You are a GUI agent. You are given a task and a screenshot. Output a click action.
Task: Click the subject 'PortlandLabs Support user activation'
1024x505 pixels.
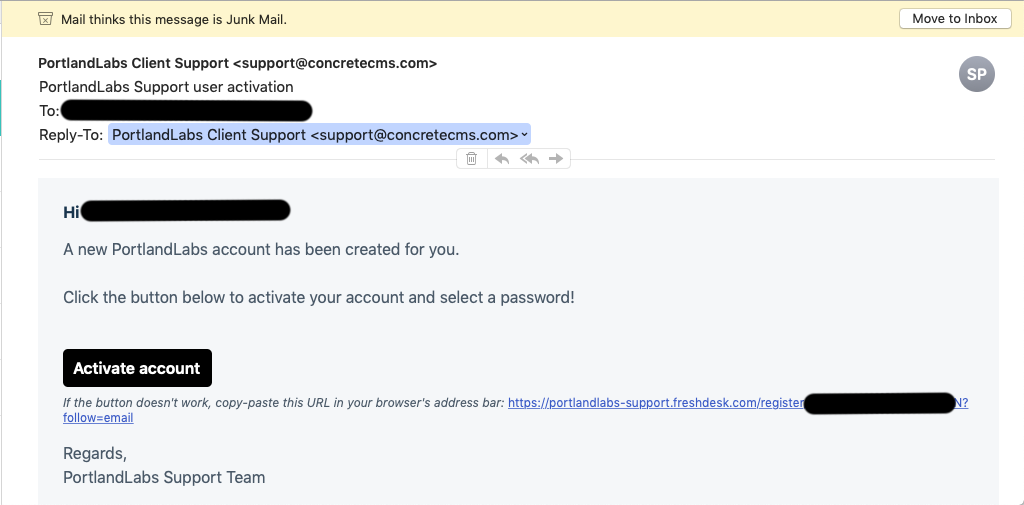pyautogui.click(x=166, y=87)
